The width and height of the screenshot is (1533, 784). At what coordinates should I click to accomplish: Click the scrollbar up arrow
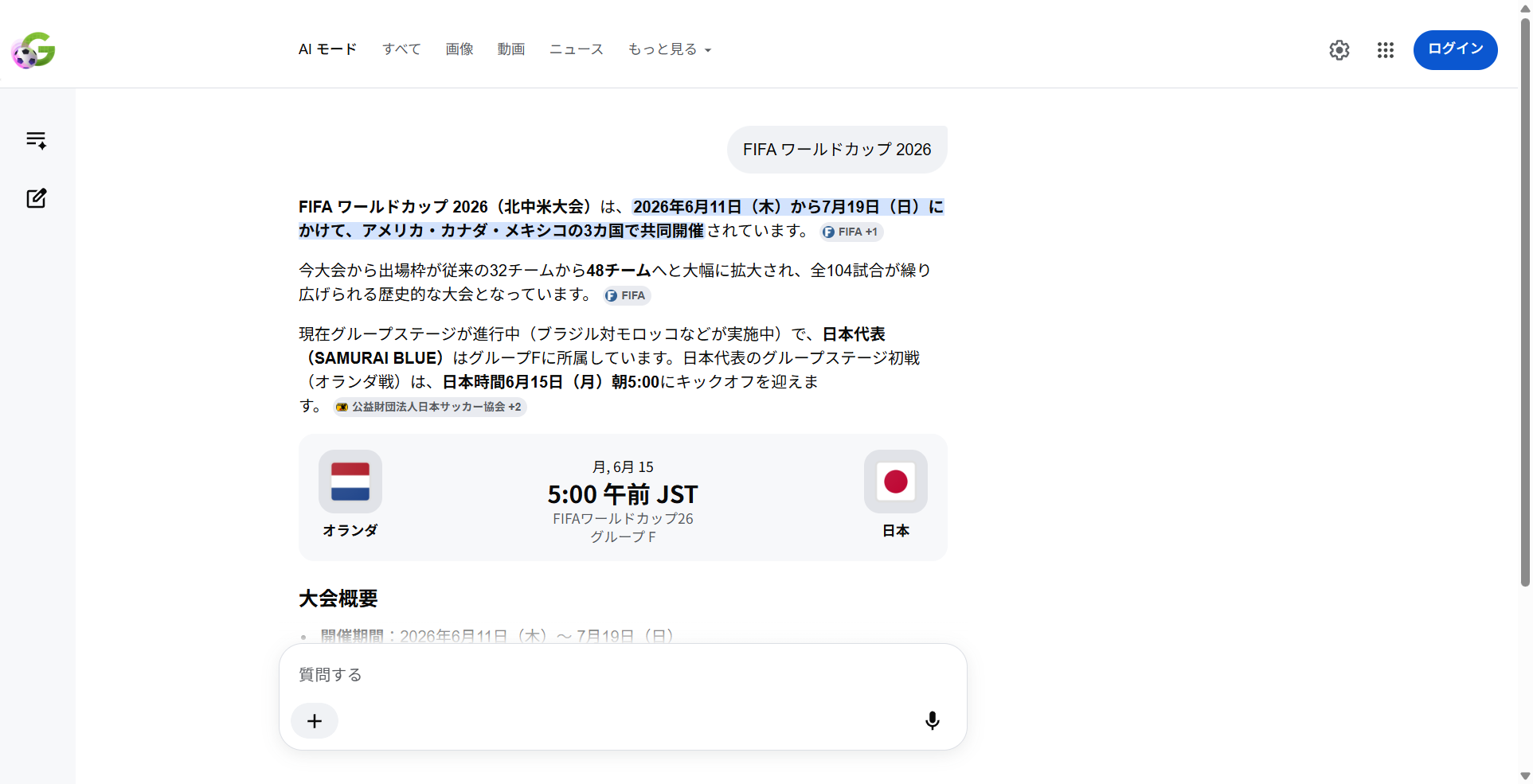tap(1525, 8)
